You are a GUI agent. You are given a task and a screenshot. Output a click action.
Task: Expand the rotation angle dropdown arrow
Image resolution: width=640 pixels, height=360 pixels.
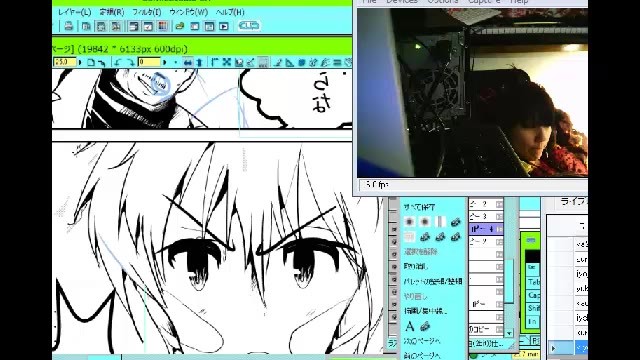point(164,62)
